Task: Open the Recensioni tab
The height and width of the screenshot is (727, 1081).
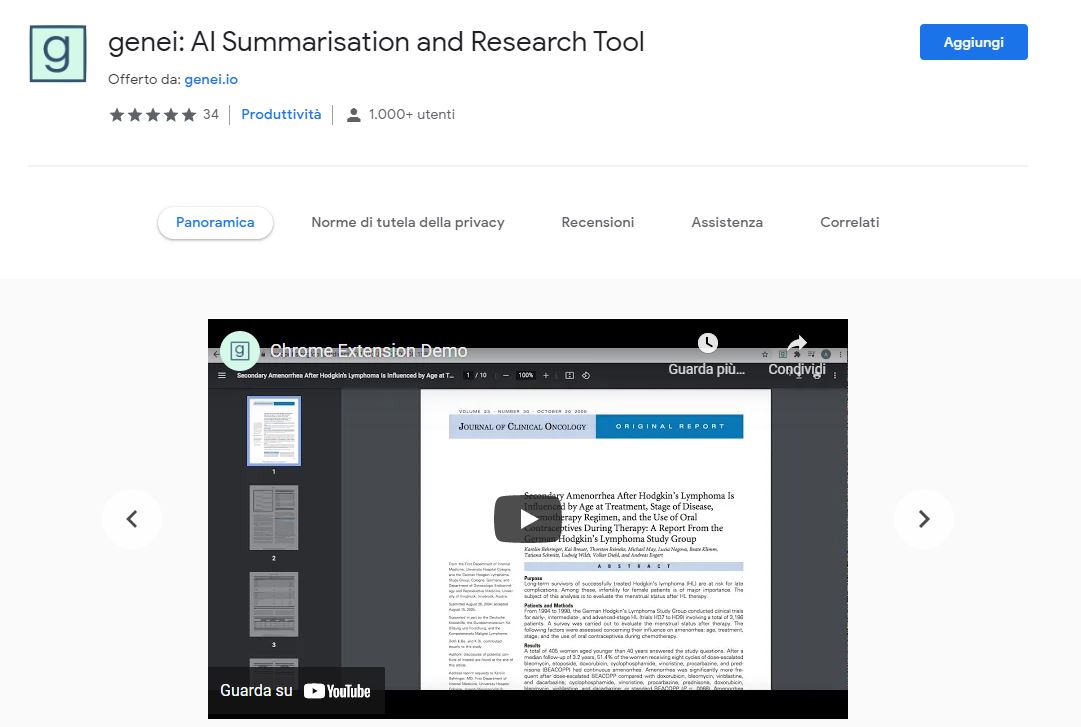Action: [x=598, y=223]
